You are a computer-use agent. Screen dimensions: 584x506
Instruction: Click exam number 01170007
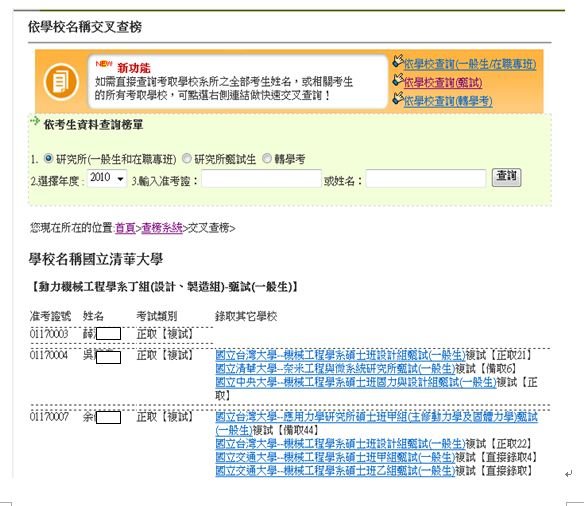tap(49, 417)
